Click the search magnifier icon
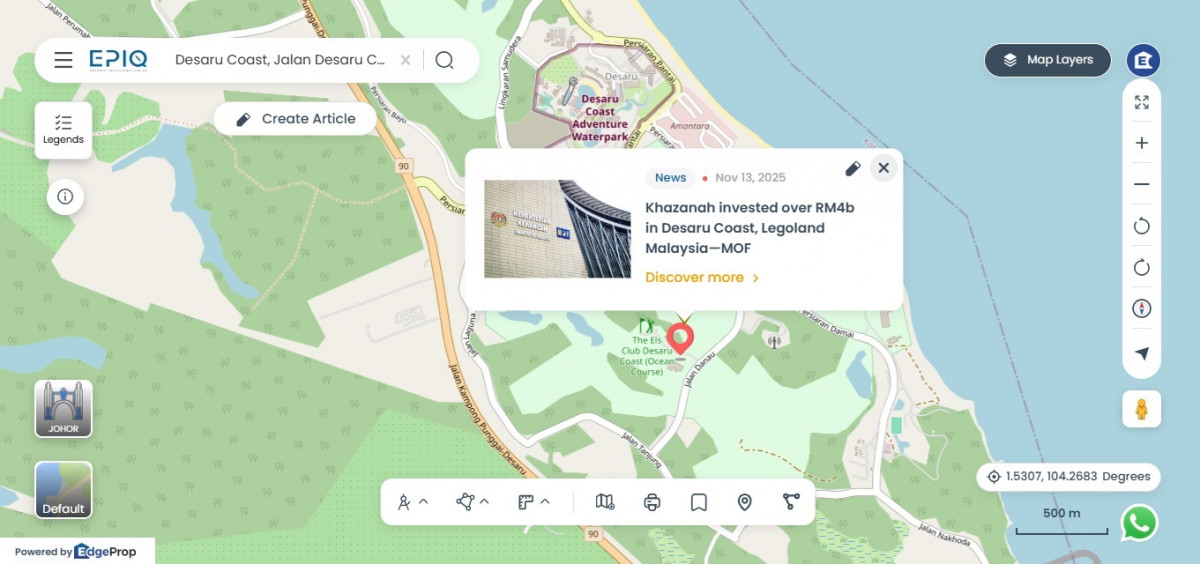Screen dimensions: 1200x564 click(x=445, y=60)
